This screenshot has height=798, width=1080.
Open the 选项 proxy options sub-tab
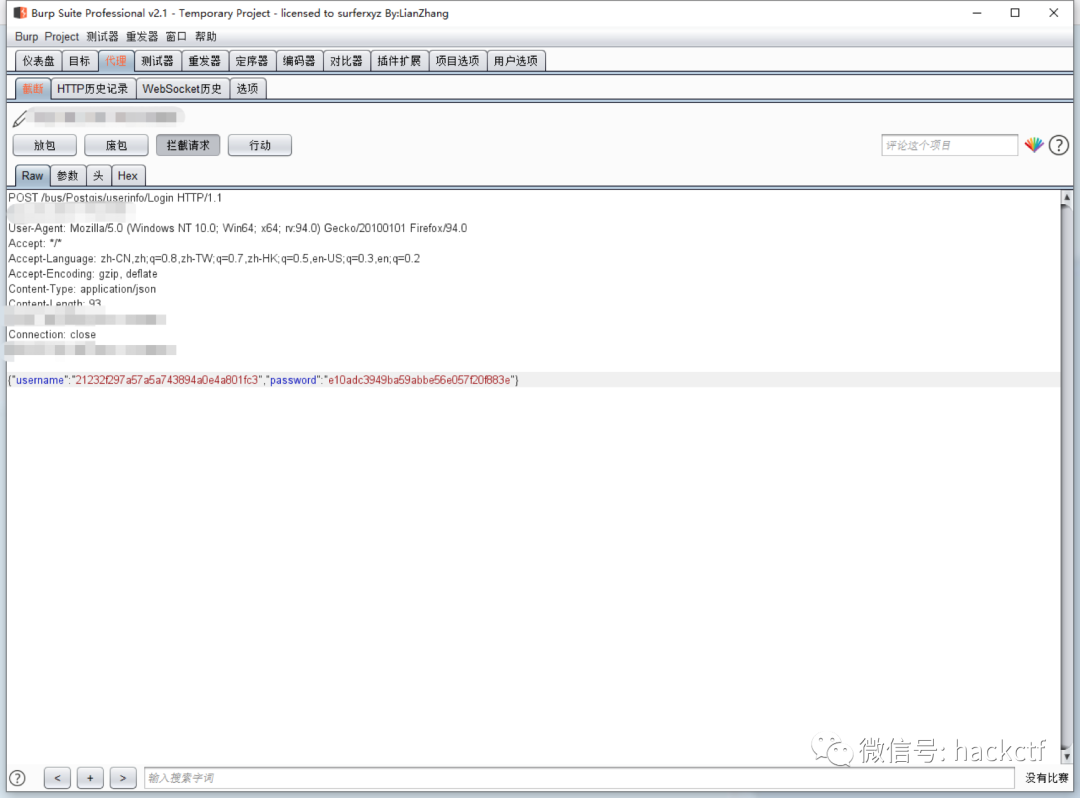pyautogui.click(x=248, y=89)
